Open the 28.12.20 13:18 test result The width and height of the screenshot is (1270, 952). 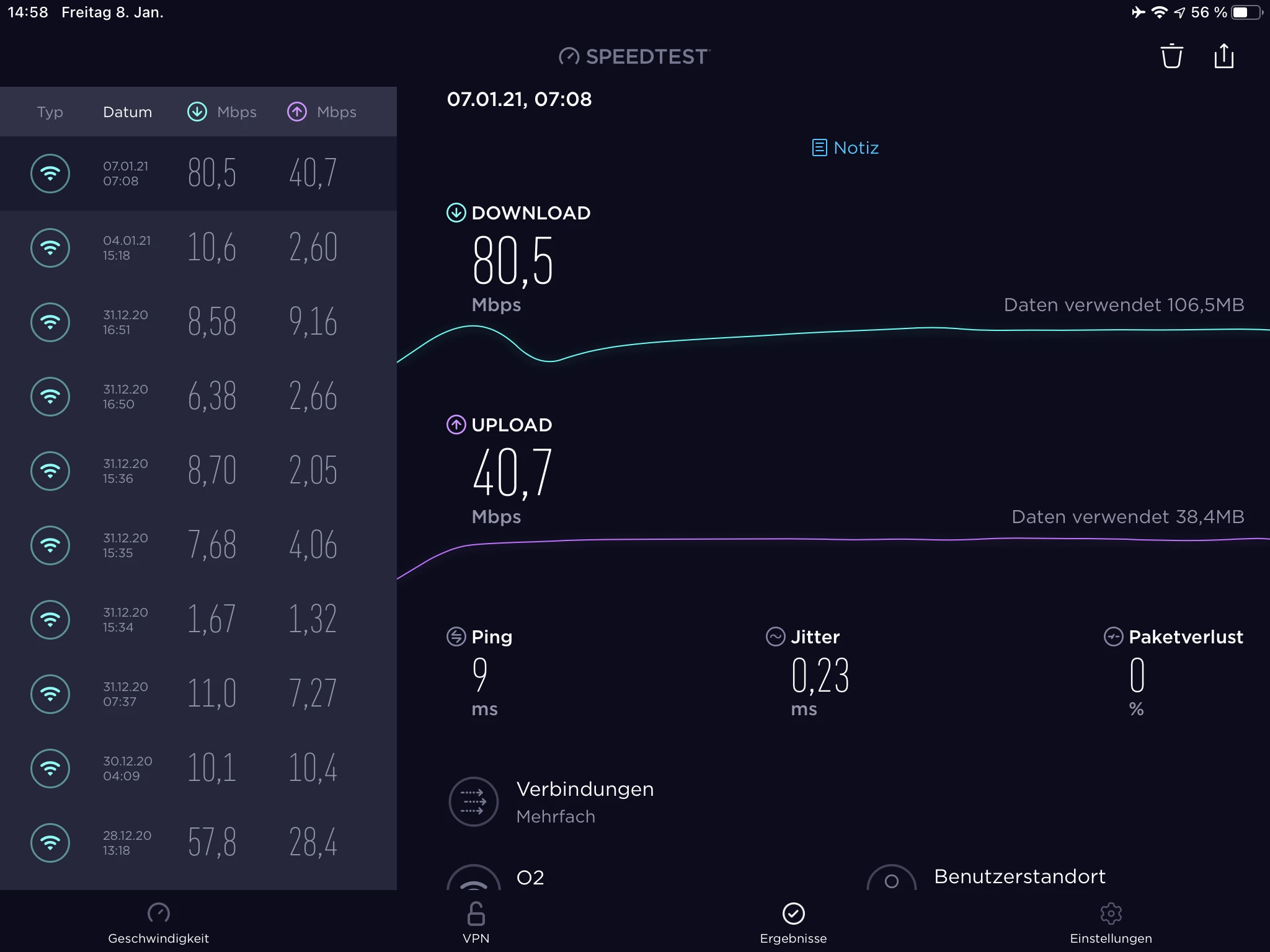(198, 843)
